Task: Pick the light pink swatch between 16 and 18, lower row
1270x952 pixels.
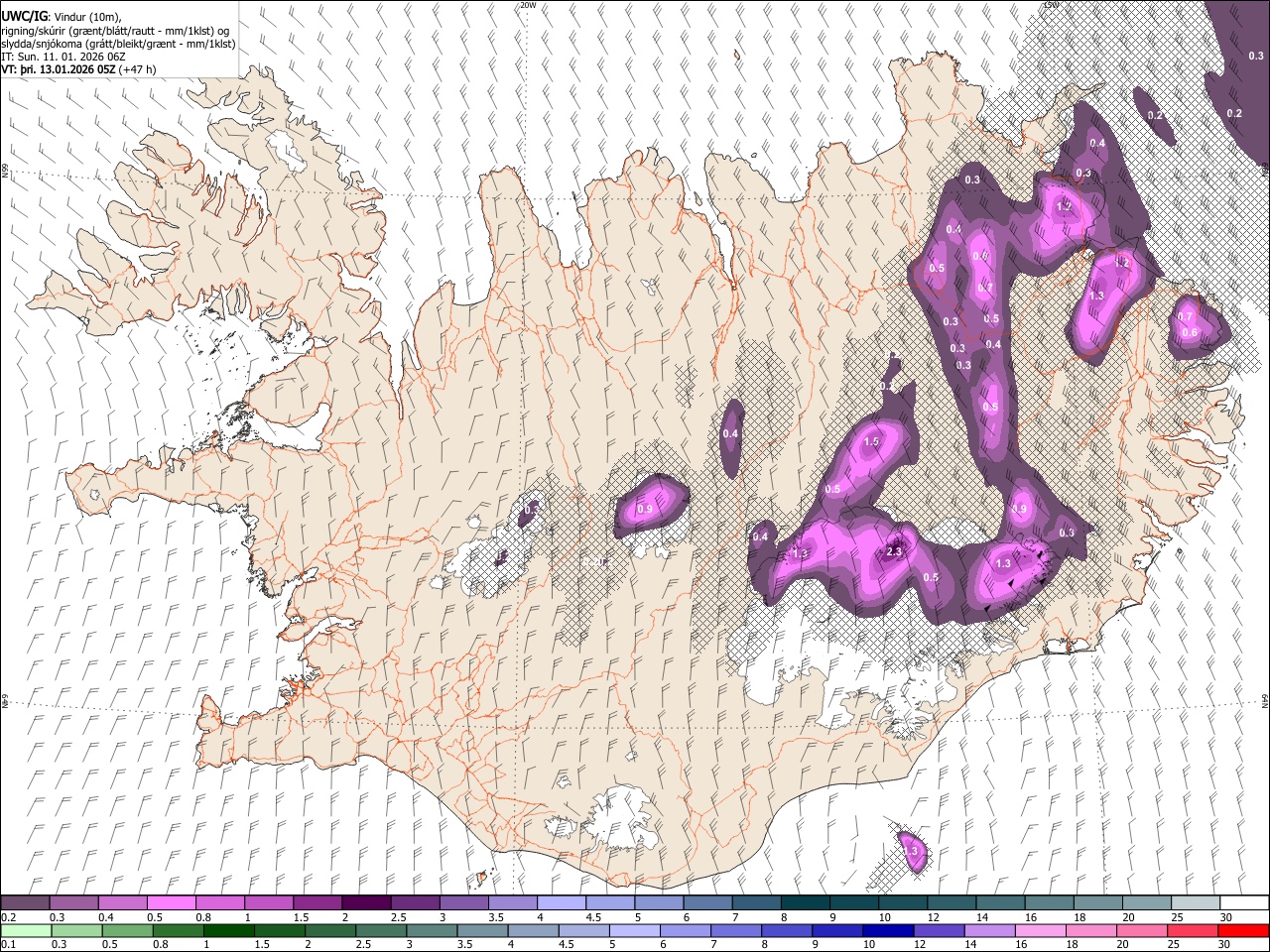Action: tap(1042, 930)
